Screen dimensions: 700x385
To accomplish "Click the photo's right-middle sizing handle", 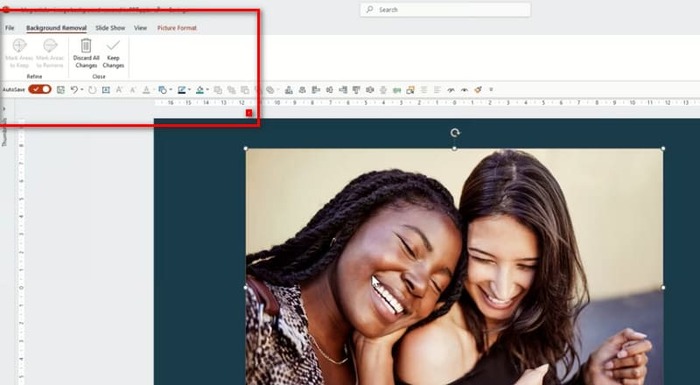I will (x=663, y=288).
